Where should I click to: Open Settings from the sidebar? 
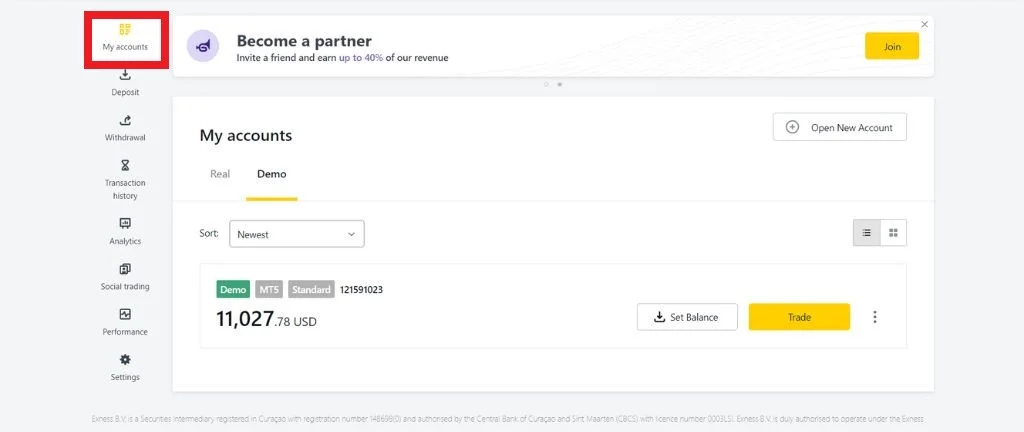[x=125, y=367]
